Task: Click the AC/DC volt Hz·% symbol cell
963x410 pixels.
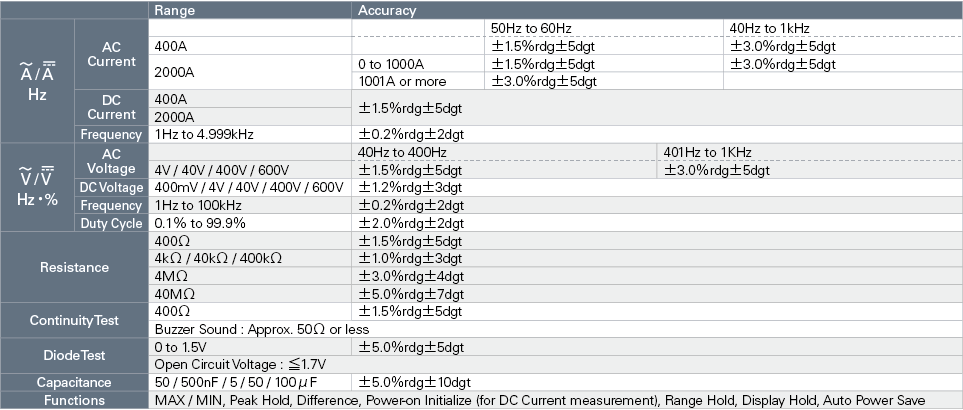Action: [x=37, y=188]
